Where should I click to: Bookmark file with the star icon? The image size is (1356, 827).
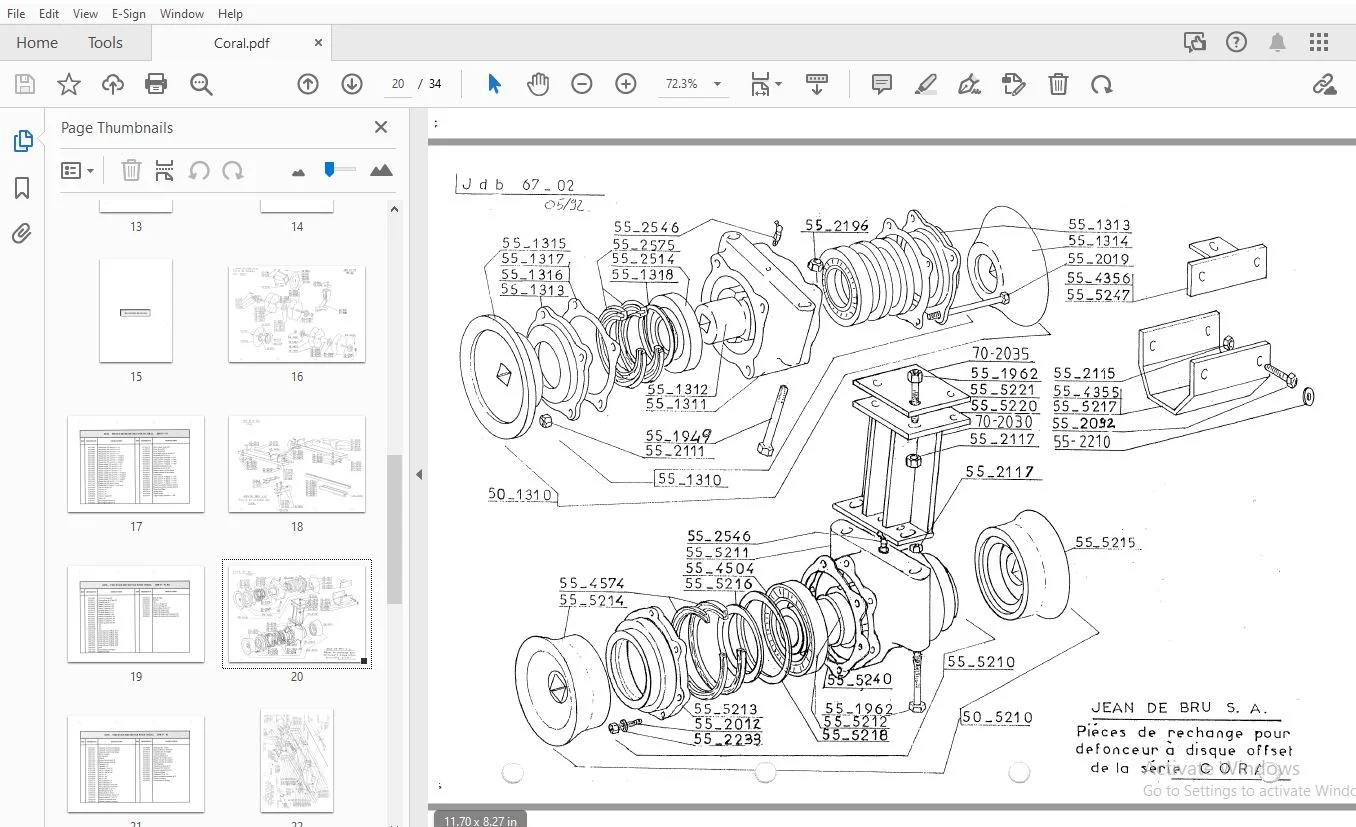[x=68, y=84]
